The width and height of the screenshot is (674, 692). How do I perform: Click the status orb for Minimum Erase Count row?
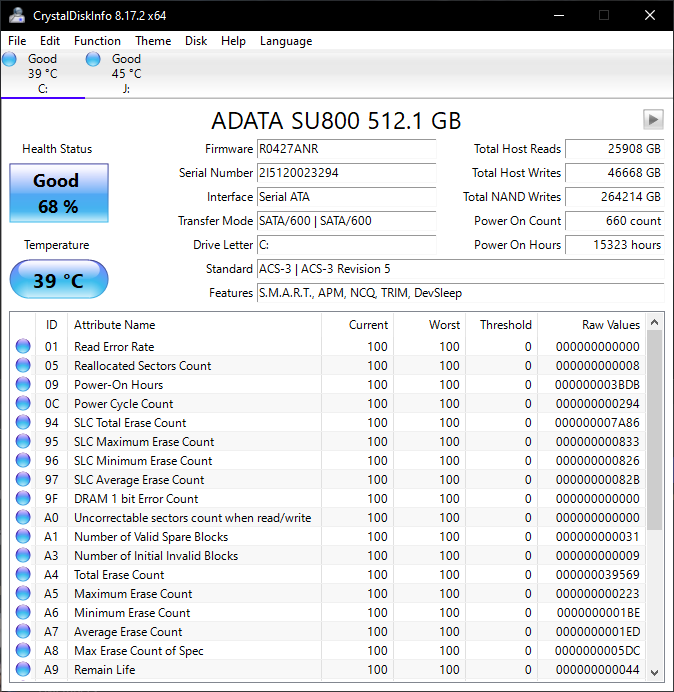[x=23, y=612]
